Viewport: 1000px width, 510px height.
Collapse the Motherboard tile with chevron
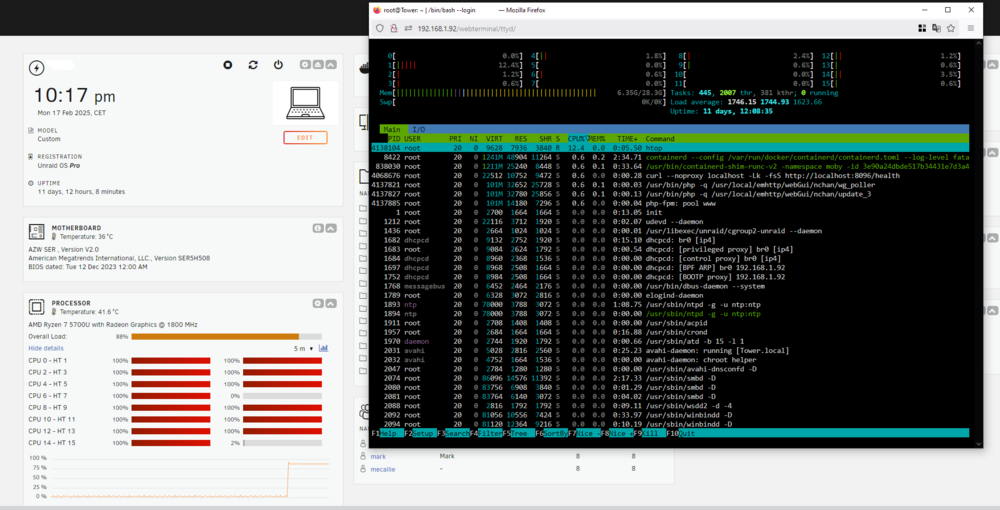tap(330, 228)
